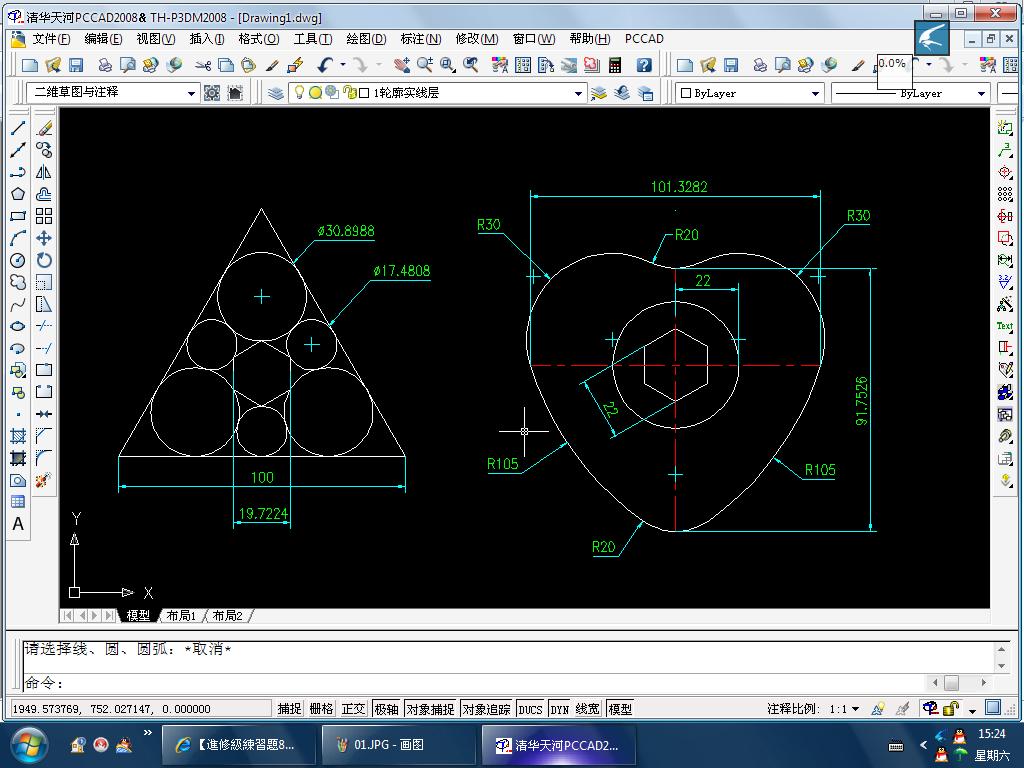Open the status bar tray menu arrow

point(972,711)
